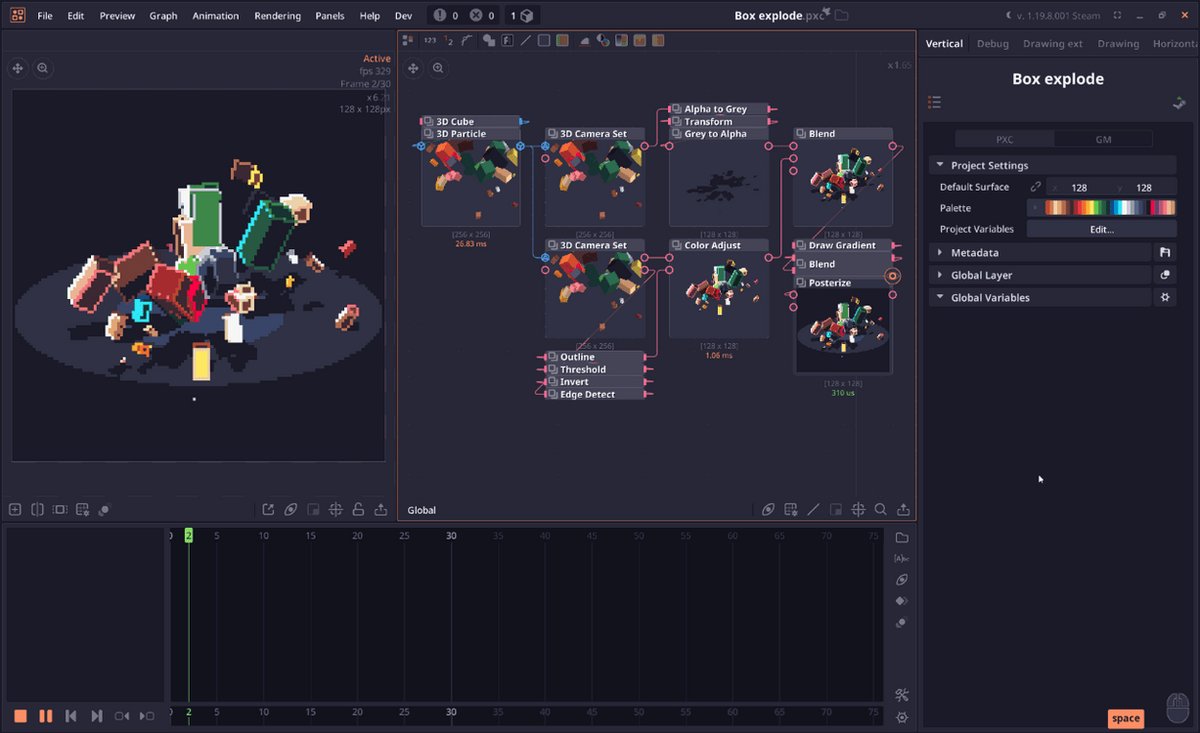This screenshot has height=733, width=1200.
Task: Click the folder icon beside timeline
Action: [902, 537]
